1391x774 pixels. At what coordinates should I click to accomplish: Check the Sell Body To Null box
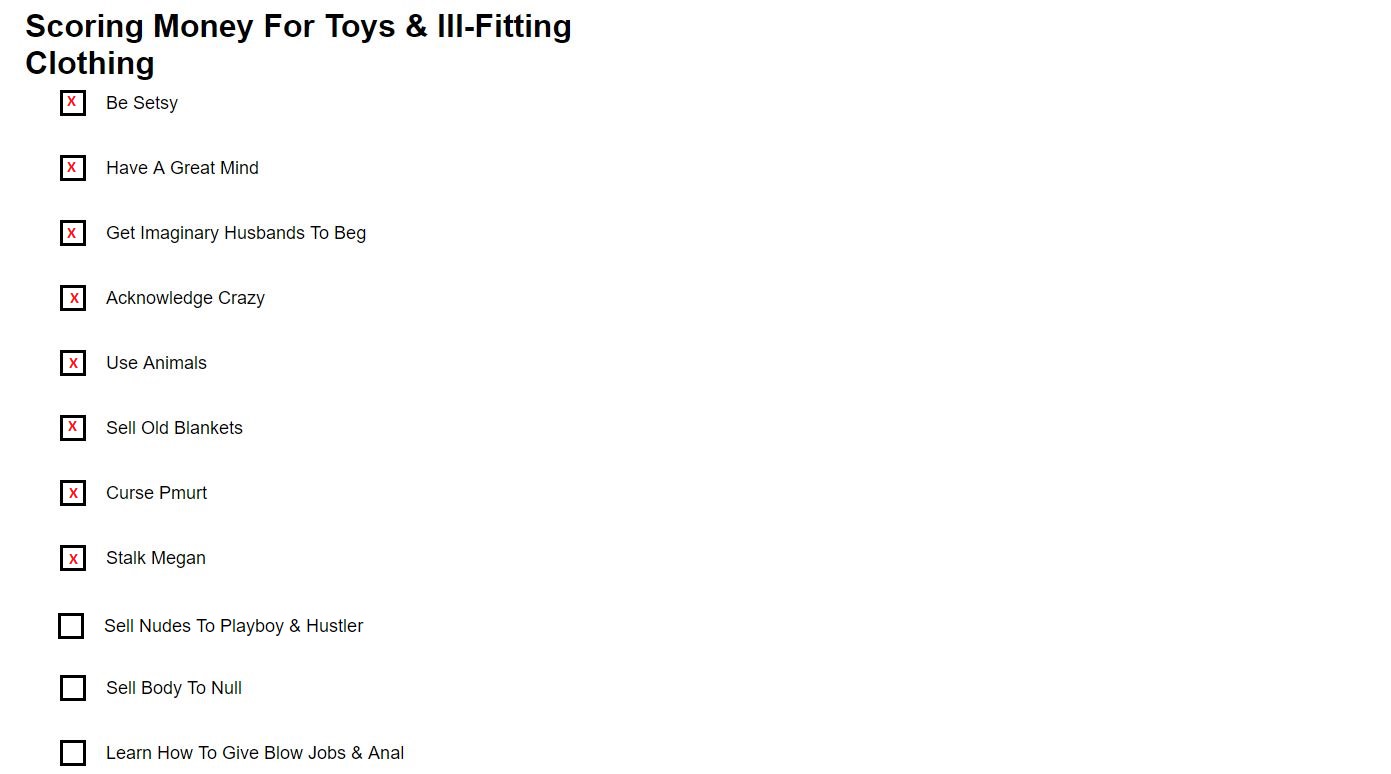coord(73,688)
